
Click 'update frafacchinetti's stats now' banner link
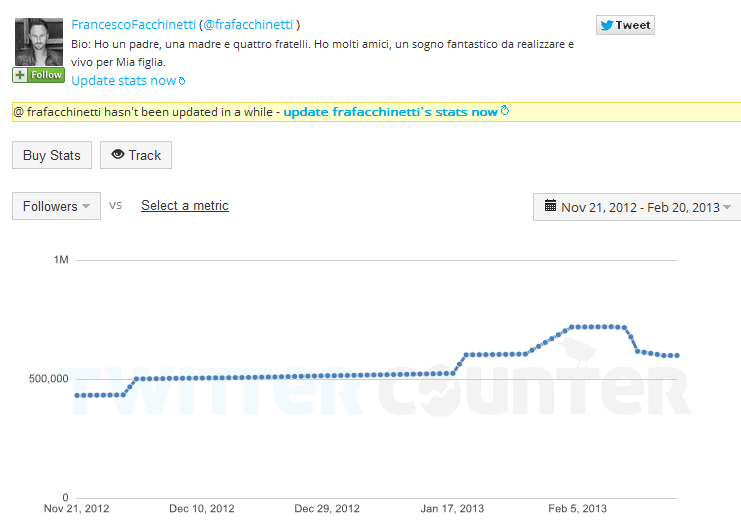[390, 112]
